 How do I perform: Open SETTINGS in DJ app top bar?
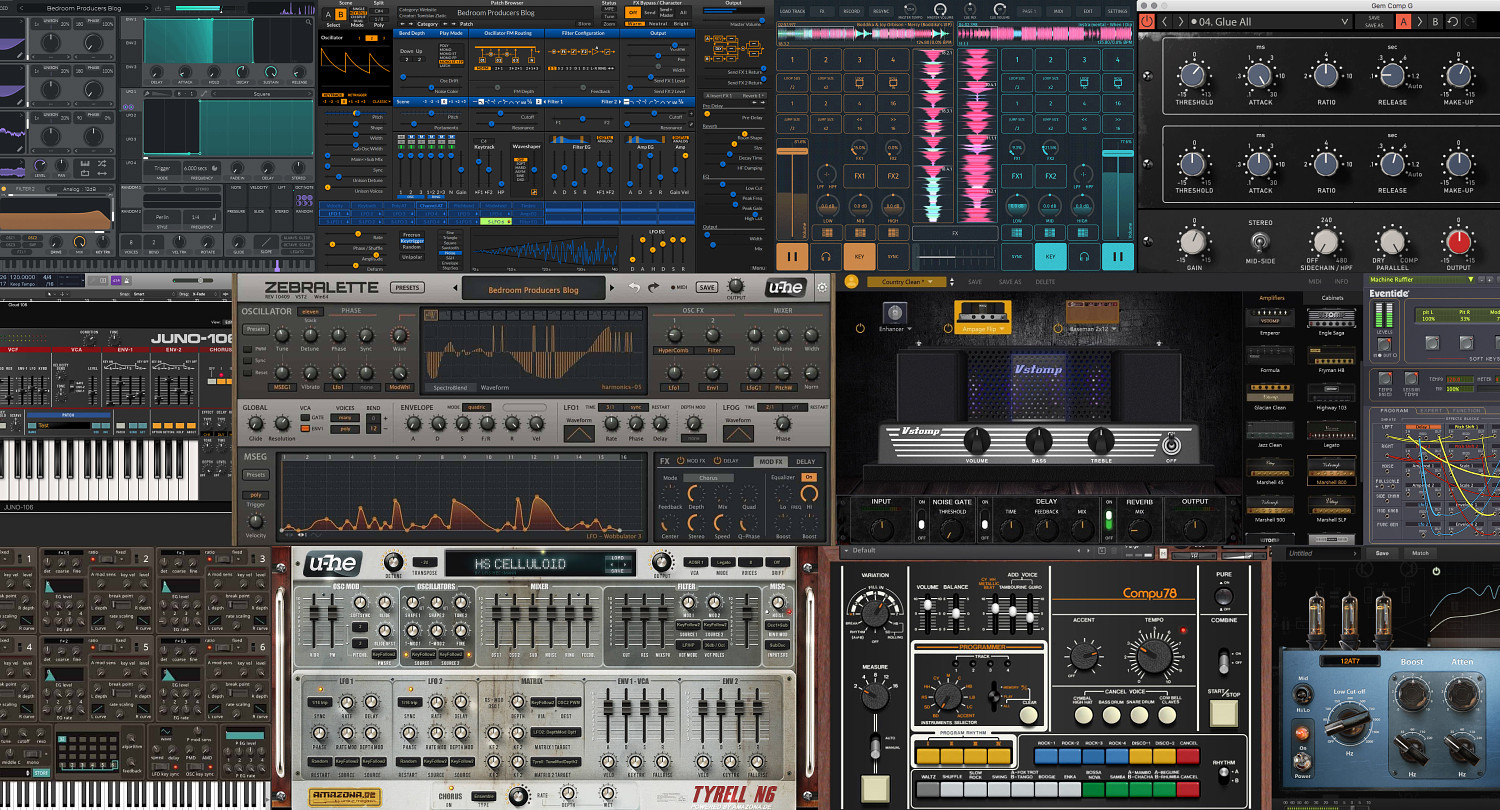(x=1117, y=9)
